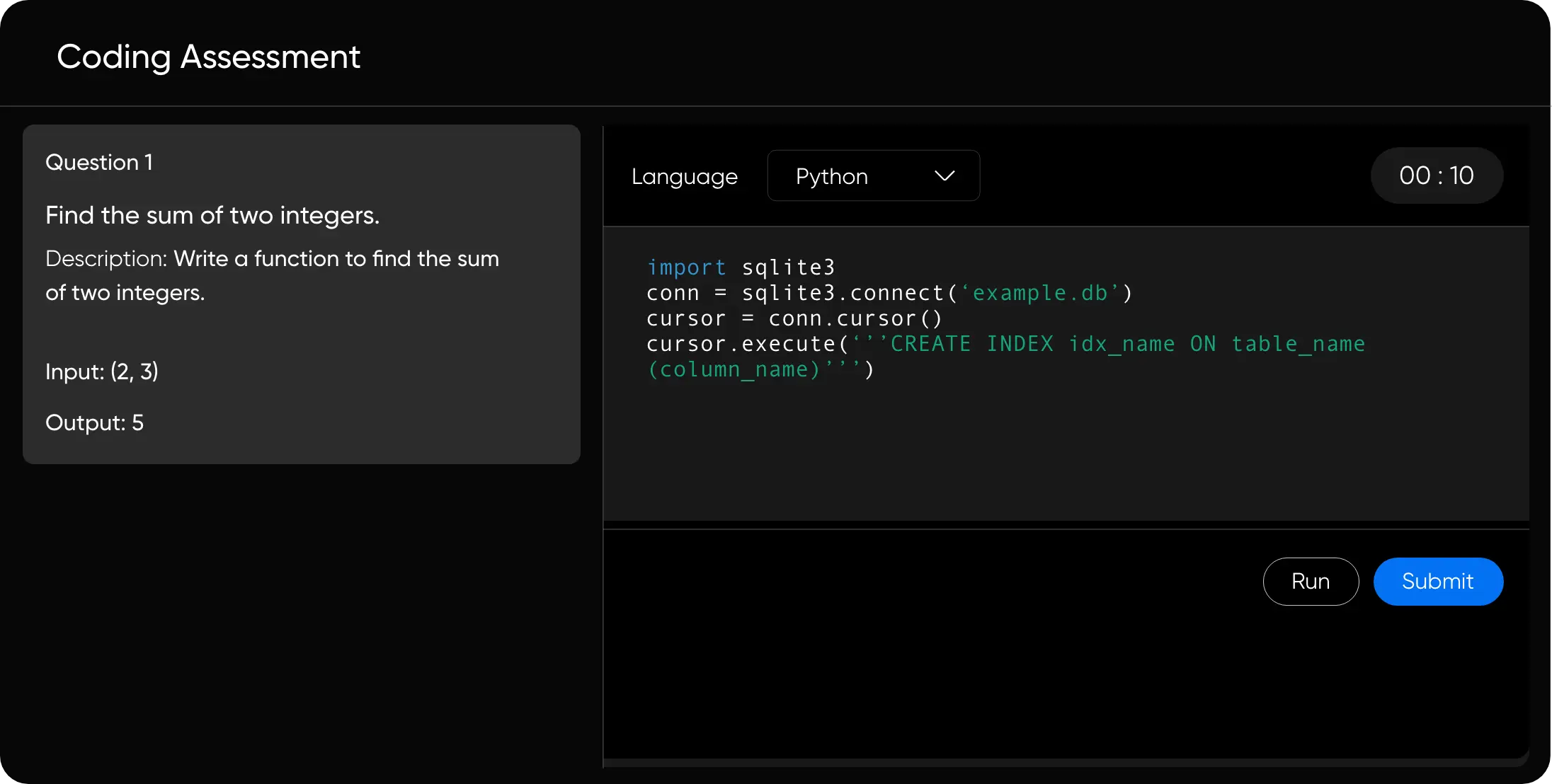Click 'Find the sum of two integers.' text

[x=212, y=215]
